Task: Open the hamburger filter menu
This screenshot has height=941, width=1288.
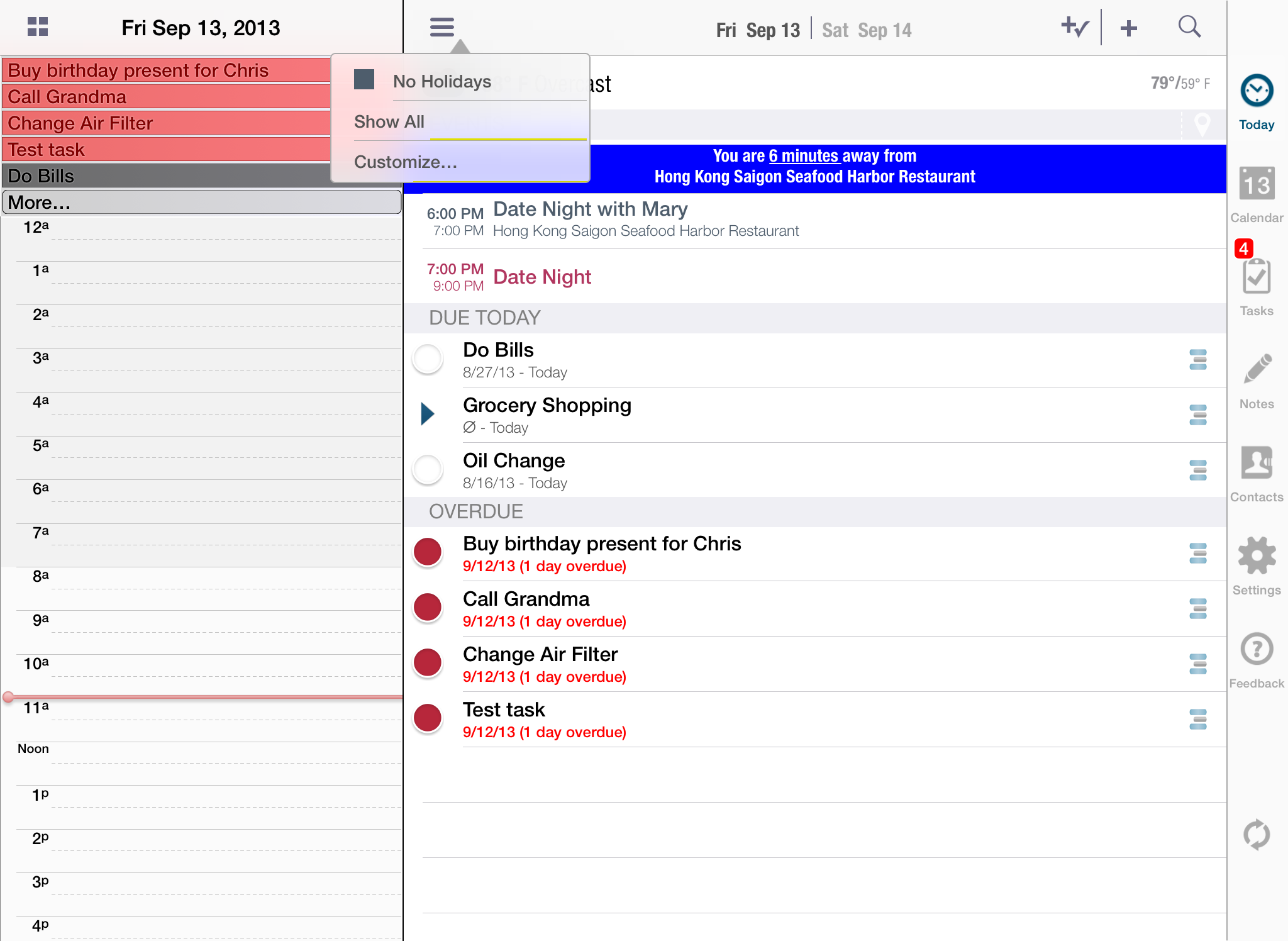Action: click(x=441, y=26)
